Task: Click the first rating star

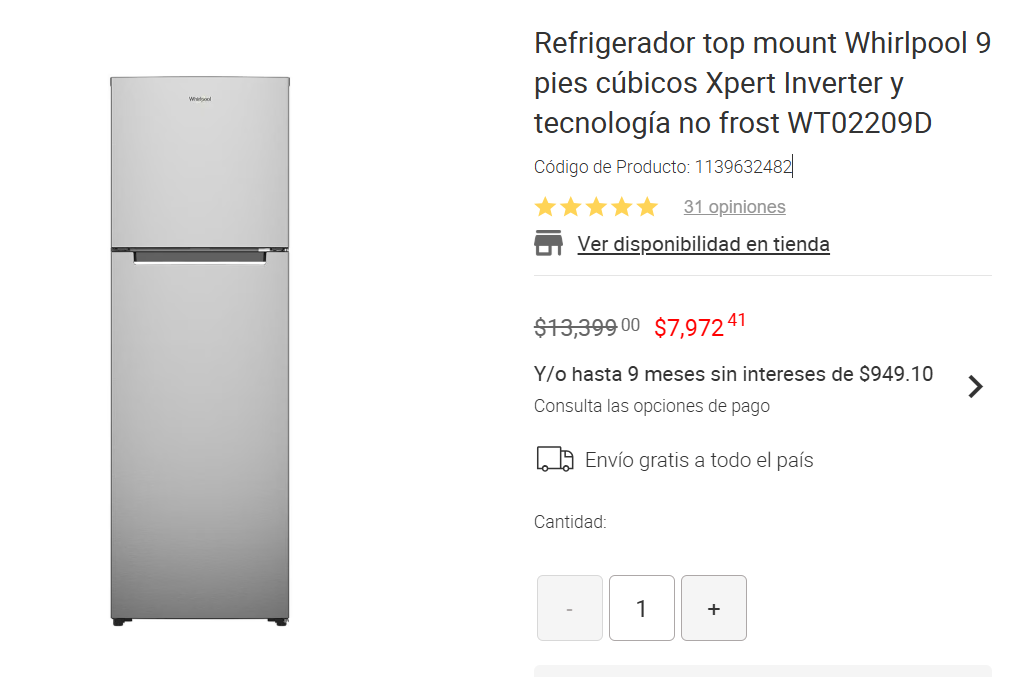Action: [x=544, y=206]
